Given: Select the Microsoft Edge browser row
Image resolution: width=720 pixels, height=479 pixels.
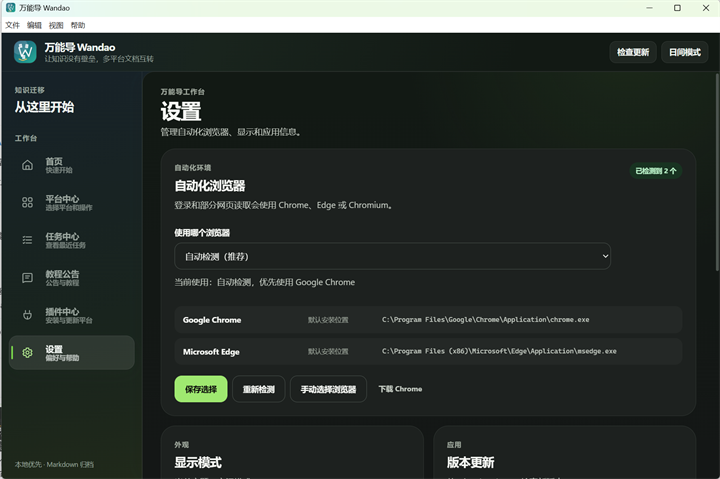Looking at the screenshot, I should click(x=428, y=351).
